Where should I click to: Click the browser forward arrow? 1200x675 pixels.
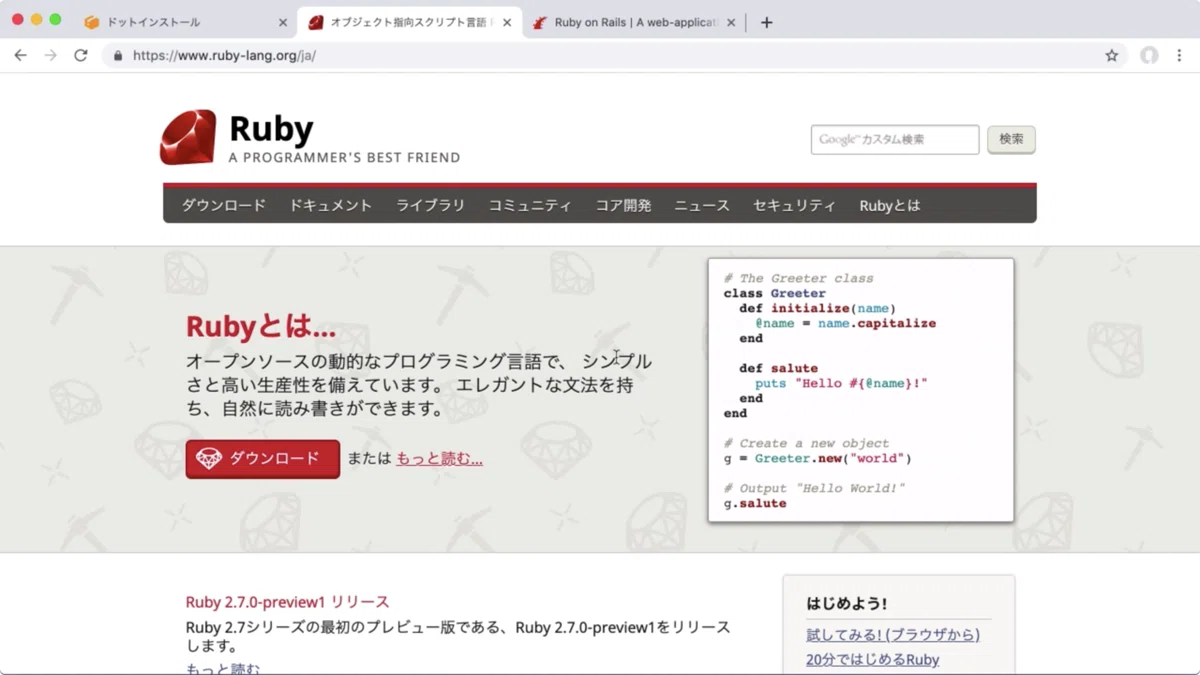coord(50,56)
